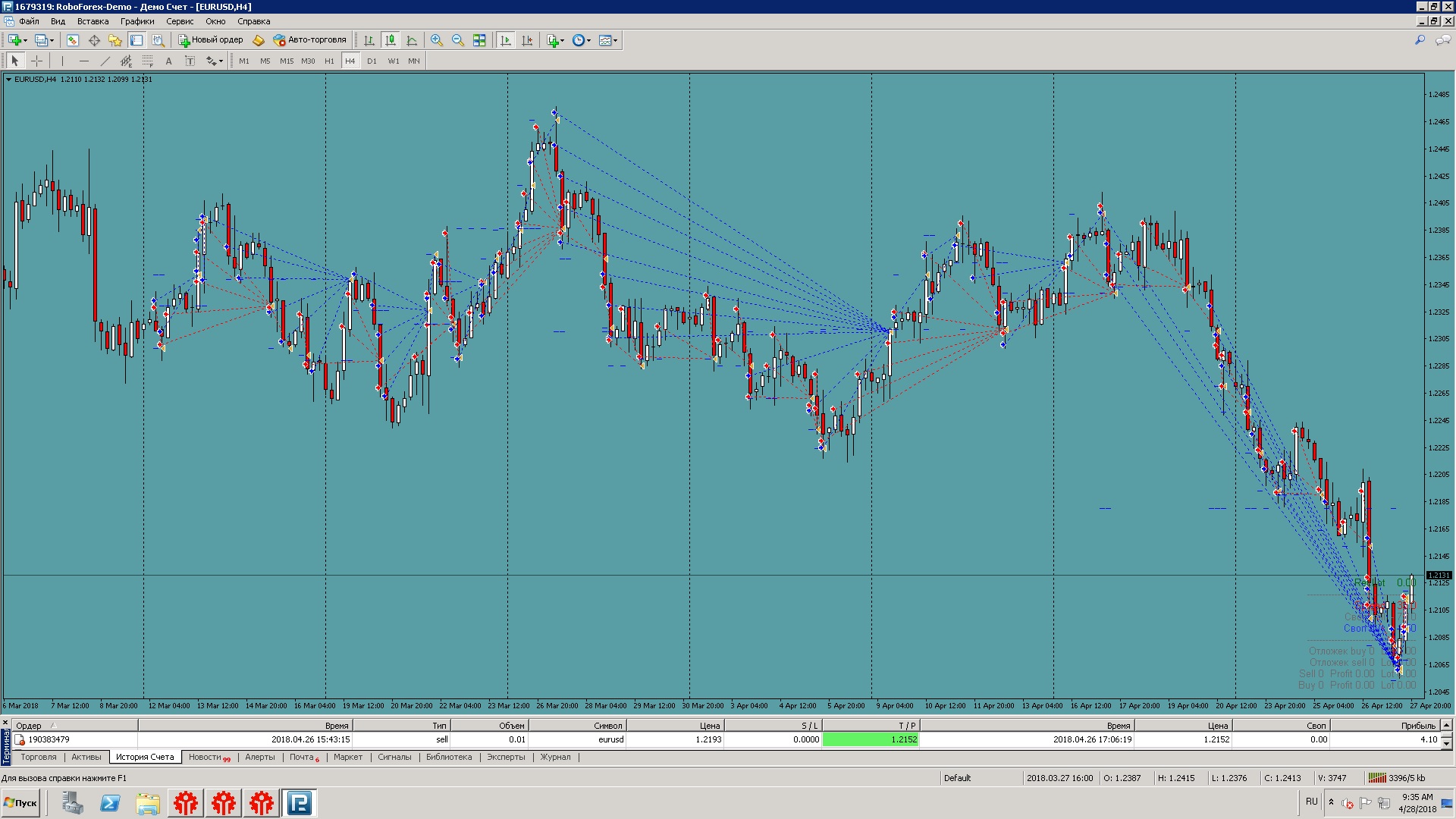Open the indicators list icon

[x=552, y=40]
